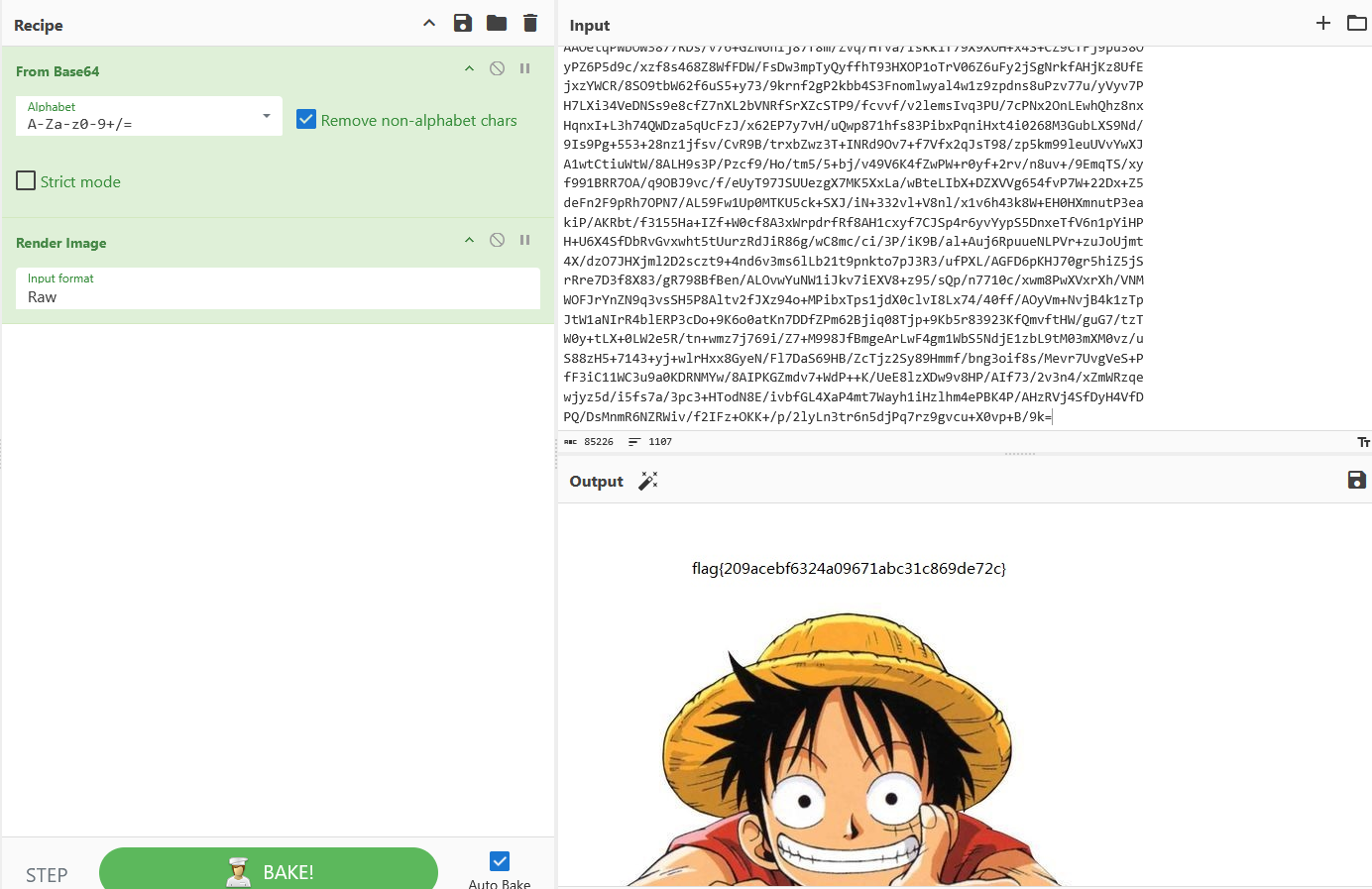Click the From Base64 operation title

click(57, 71)
